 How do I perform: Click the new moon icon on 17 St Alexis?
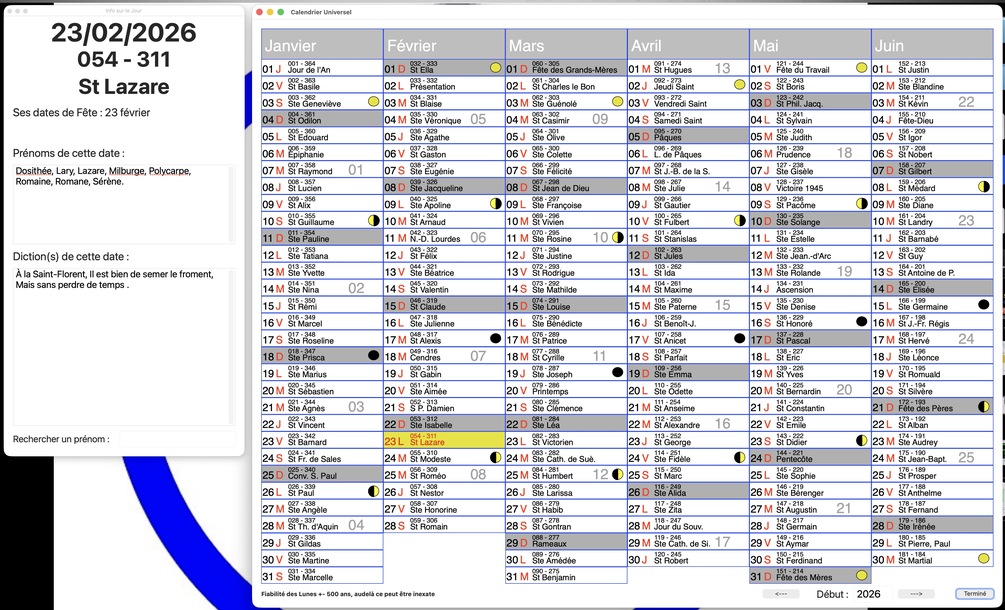(495, 338)
